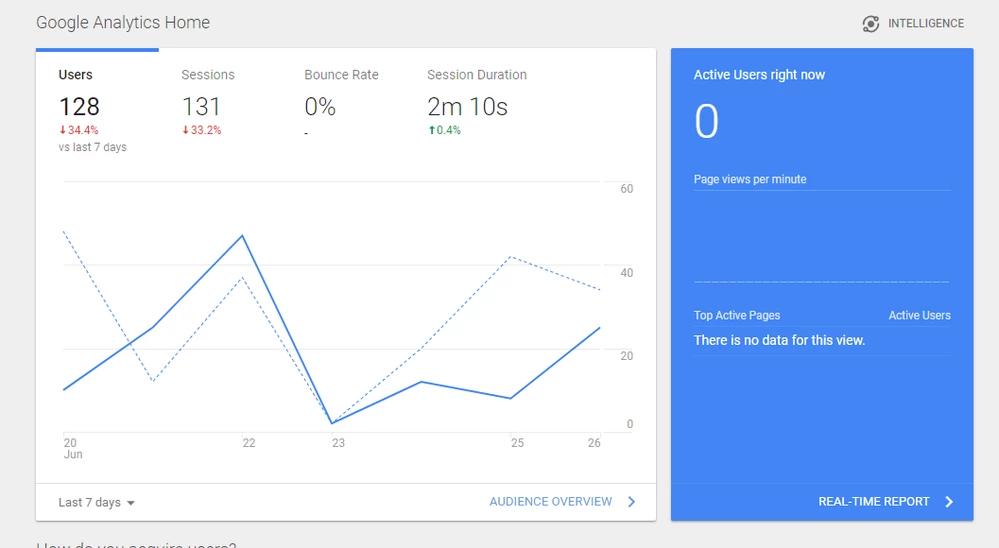Click the chart low point on June 23
Viewport: 999px width, 548px height.
[x=332, y=422]
